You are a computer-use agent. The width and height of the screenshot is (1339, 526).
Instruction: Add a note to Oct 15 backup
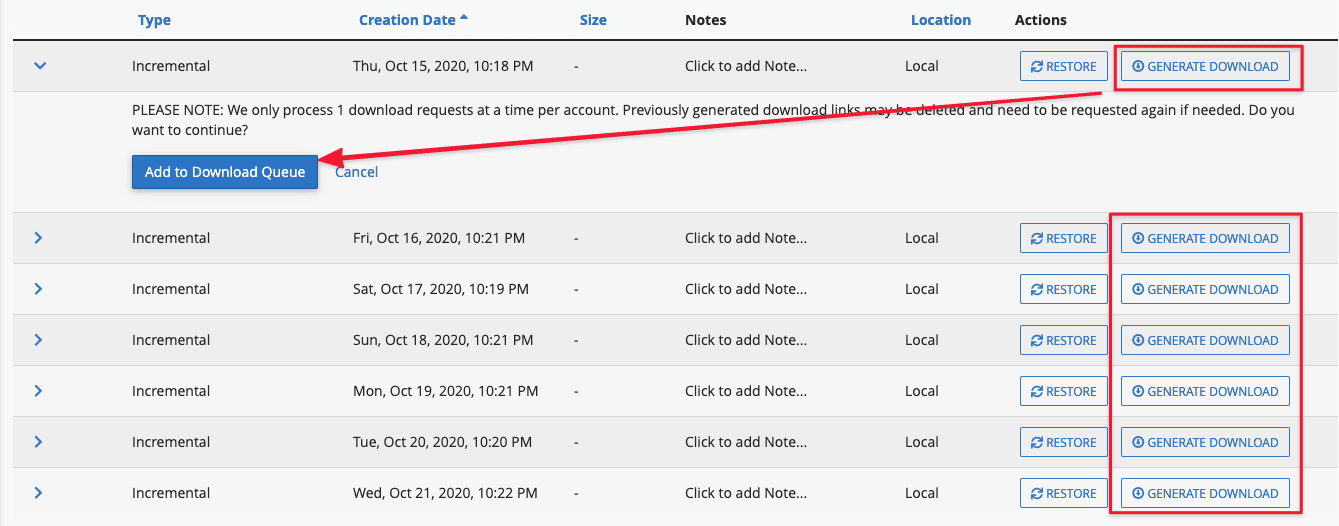745,66
